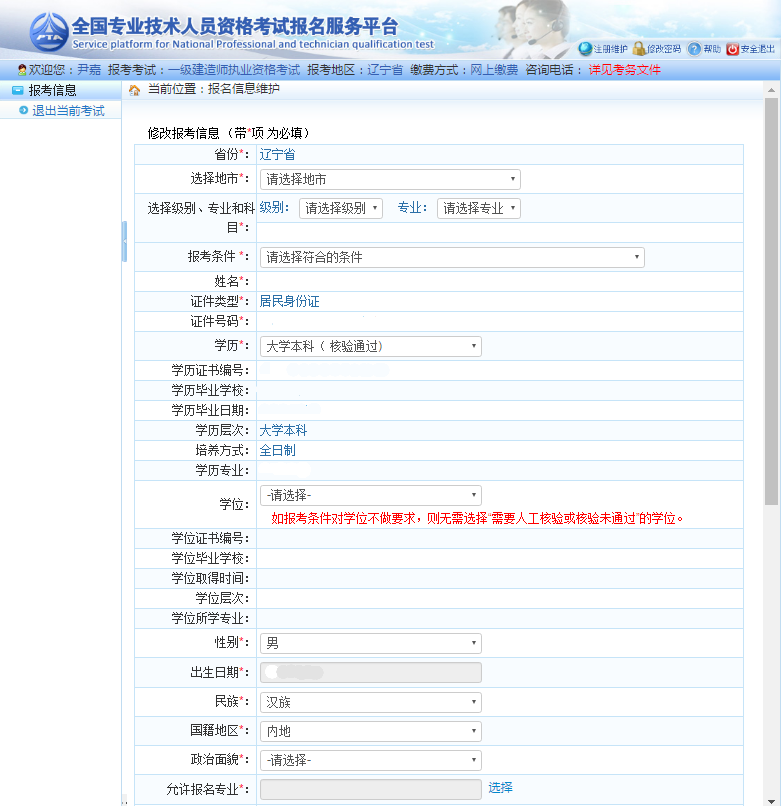The width and height of the screenshot is (782, 806).
Task: Click the 选择 link for 允许报名专业
Action: click(500, 788)
